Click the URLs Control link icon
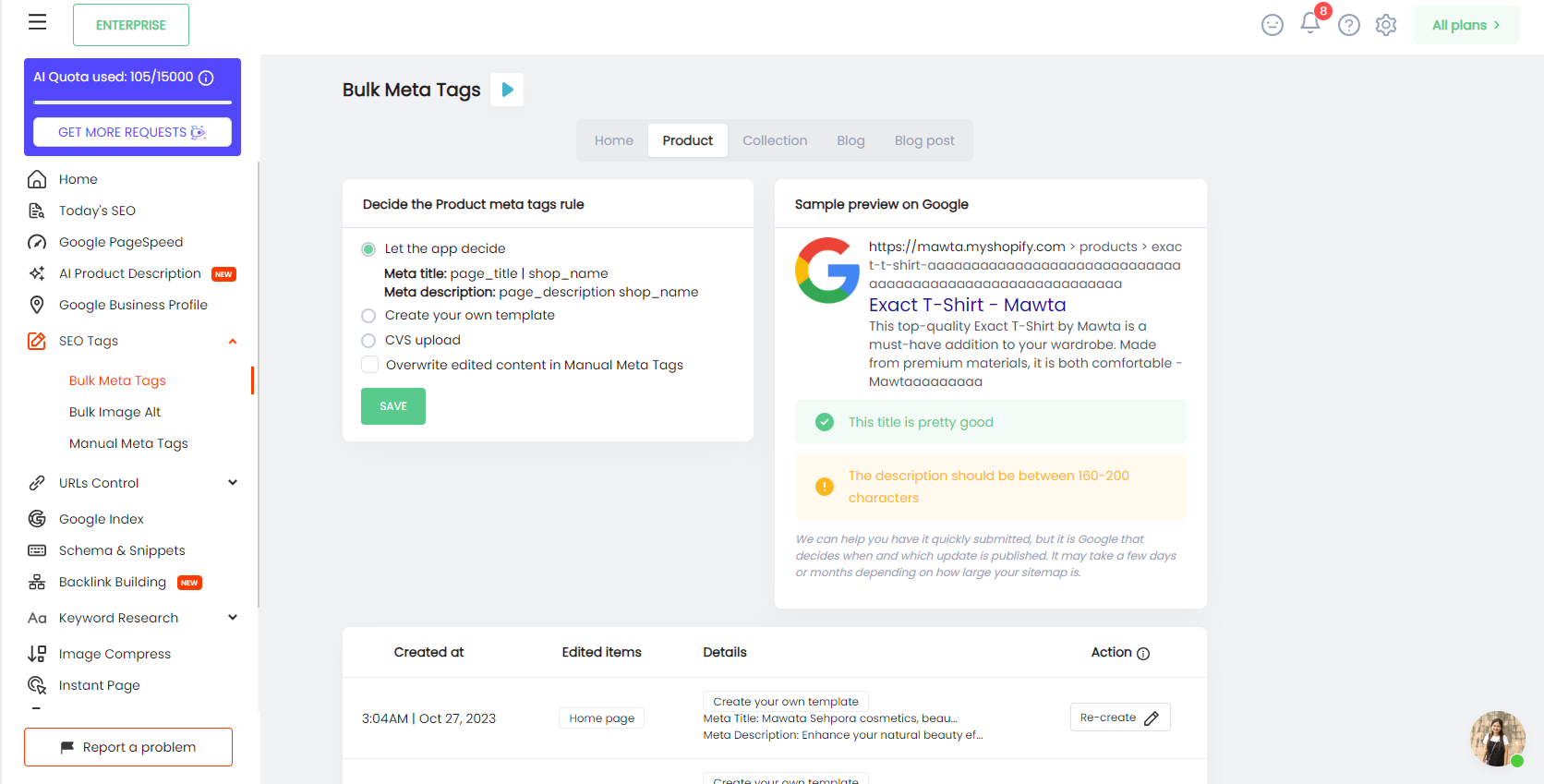The image size is (1544, 784). coord(37,483)
